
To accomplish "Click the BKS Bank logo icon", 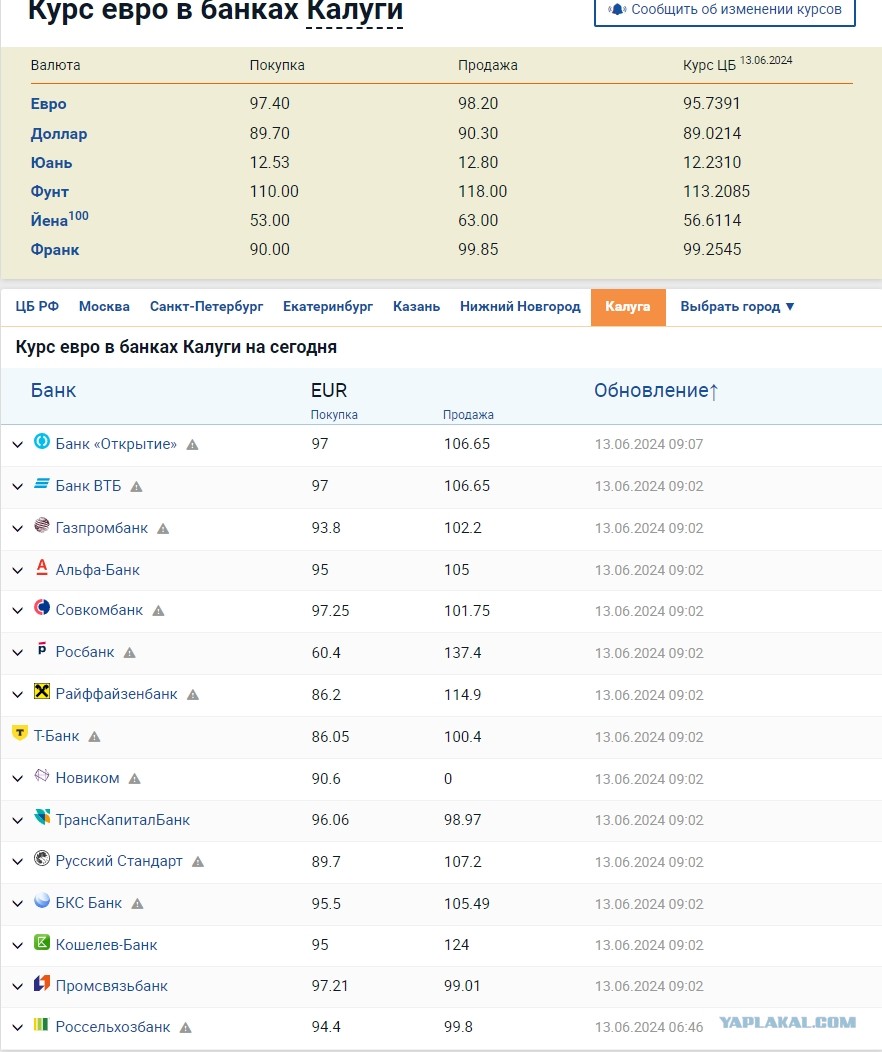I will (x=42, y=900).
